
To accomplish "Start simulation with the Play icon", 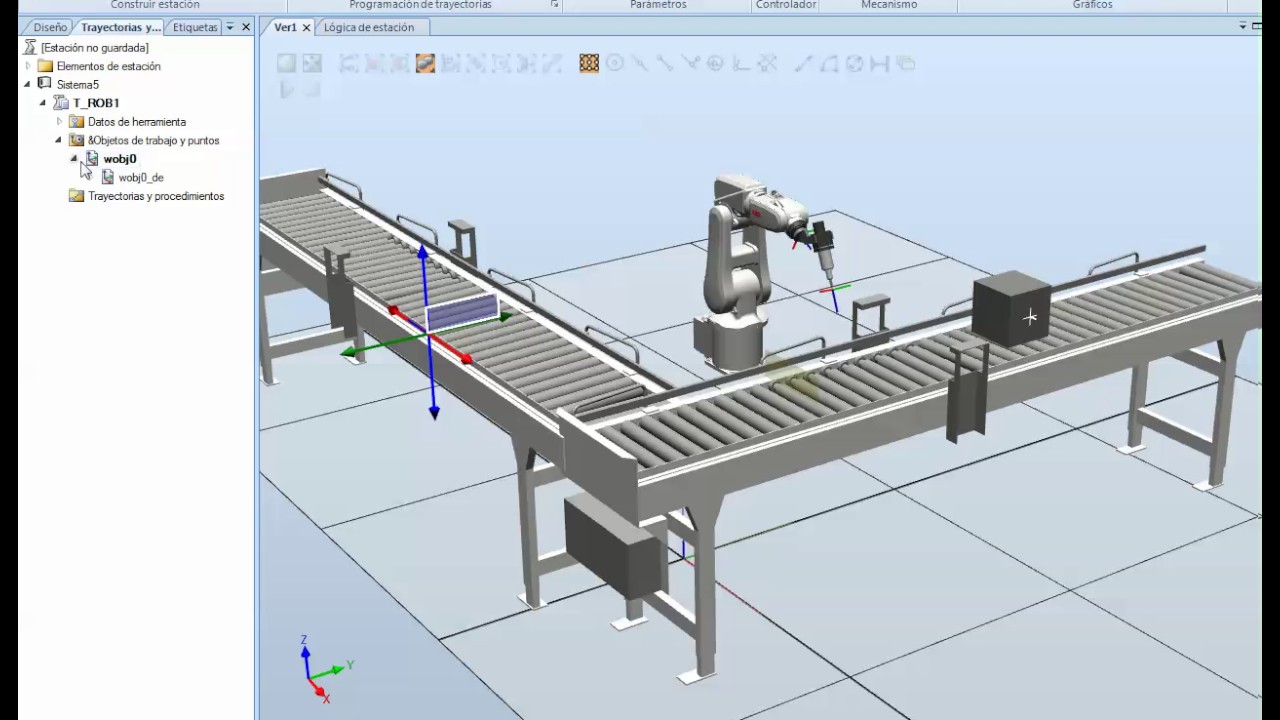I will tap(286, 90).
